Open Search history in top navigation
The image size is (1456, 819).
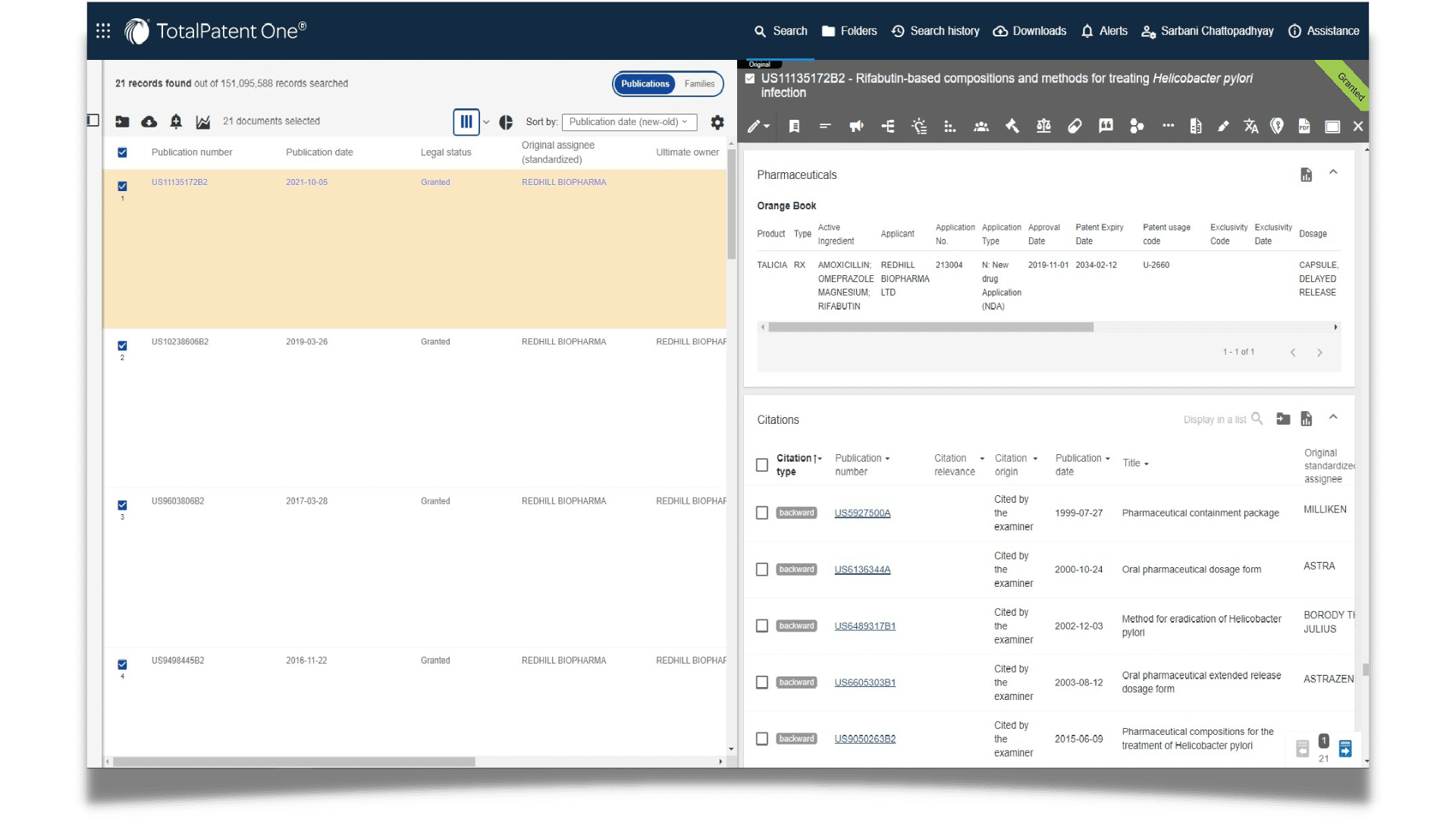click(935, 31)
